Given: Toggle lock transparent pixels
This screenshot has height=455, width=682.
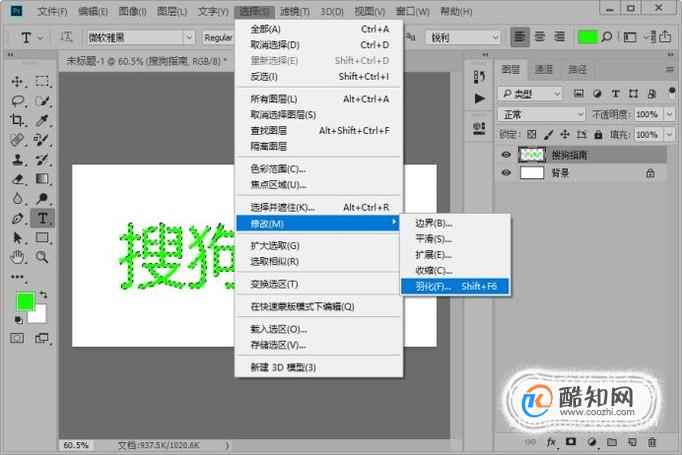Looking at the screenshot, I should tap(532, 134).
